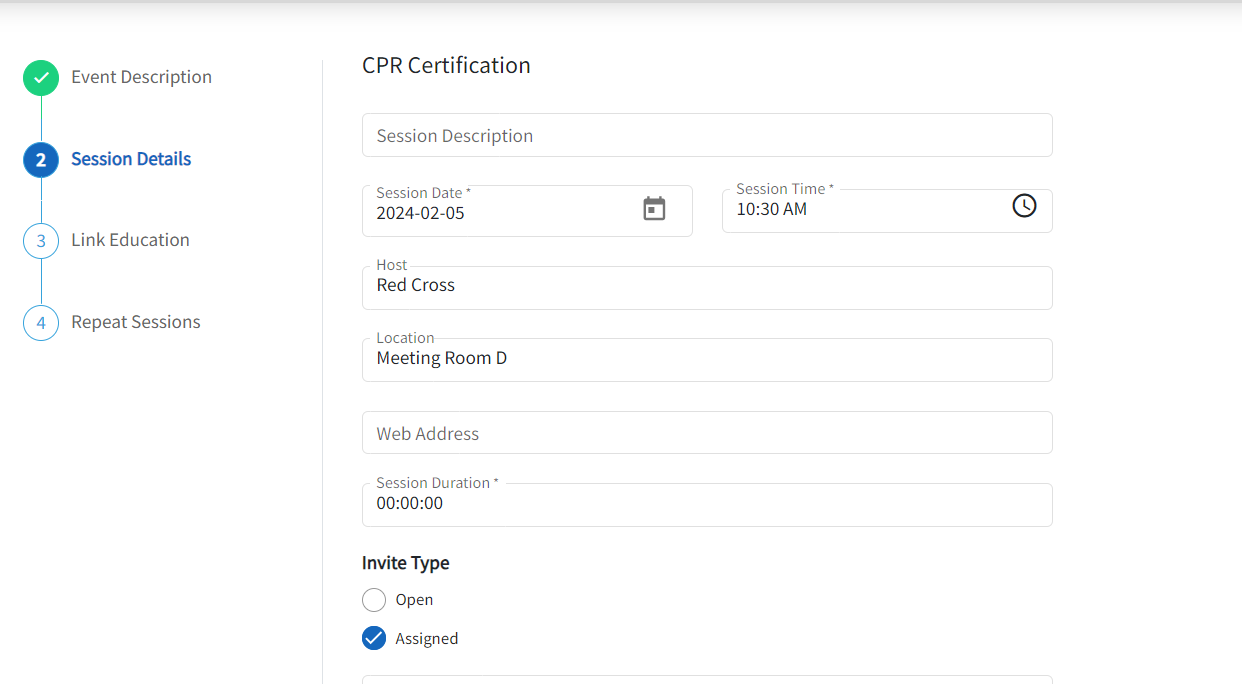The height and width of the screenshot is (684, 1242).
Task: Click the step 4 circle icon
Action: 41,323
